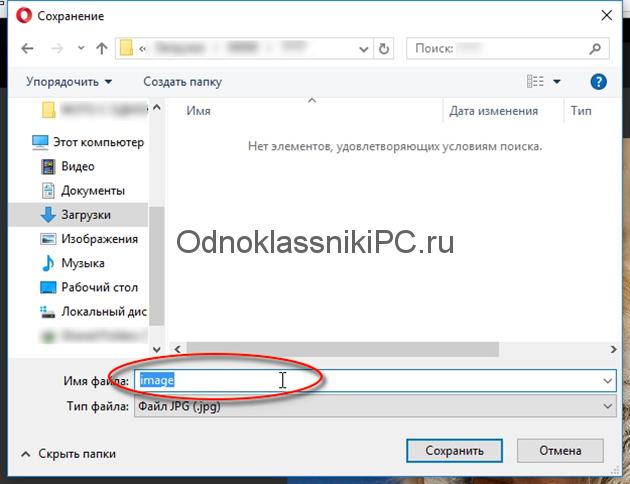
Task: Open the Упорядочить menu
Action: (x=69, y=82)
